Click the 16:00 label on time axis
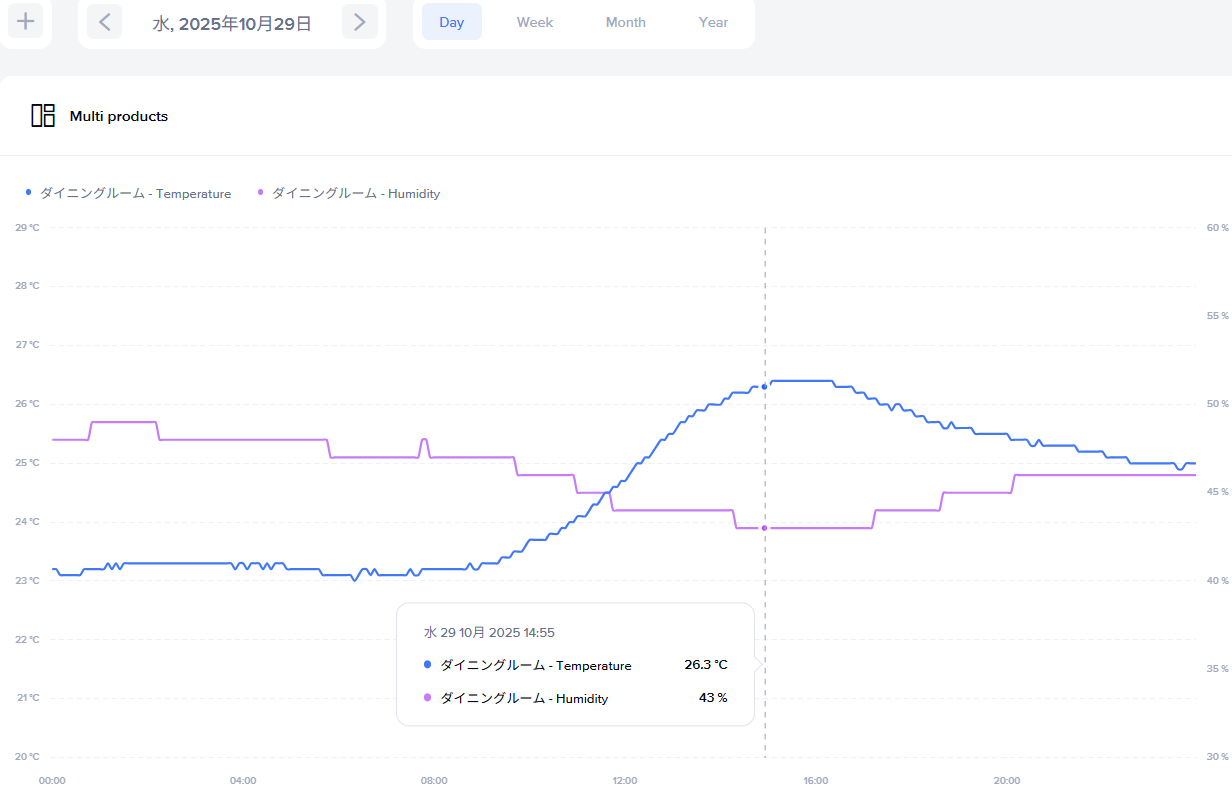Image resolution: width=1232 pixels, height=790 pixels. coord(816,781)
